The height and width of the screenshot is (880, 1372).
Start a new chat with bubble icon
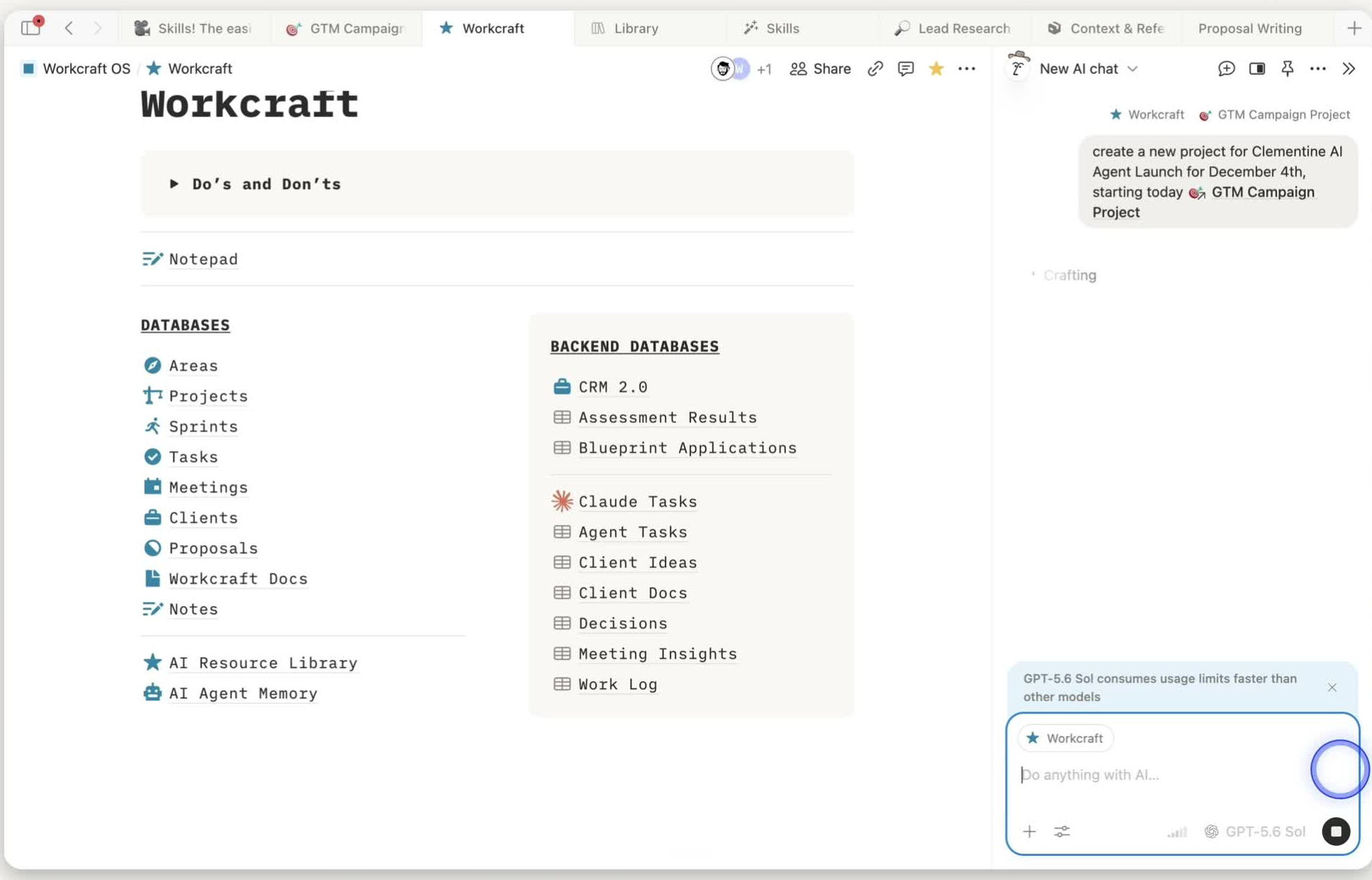click(1227, 69)
